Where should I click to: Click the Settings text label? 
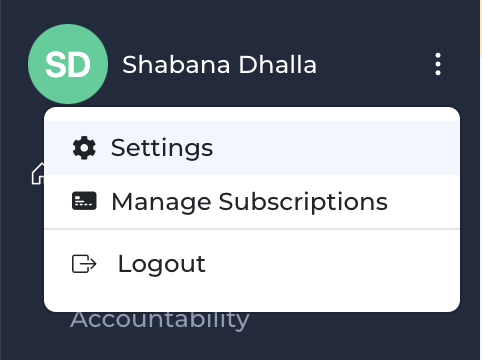162,148
